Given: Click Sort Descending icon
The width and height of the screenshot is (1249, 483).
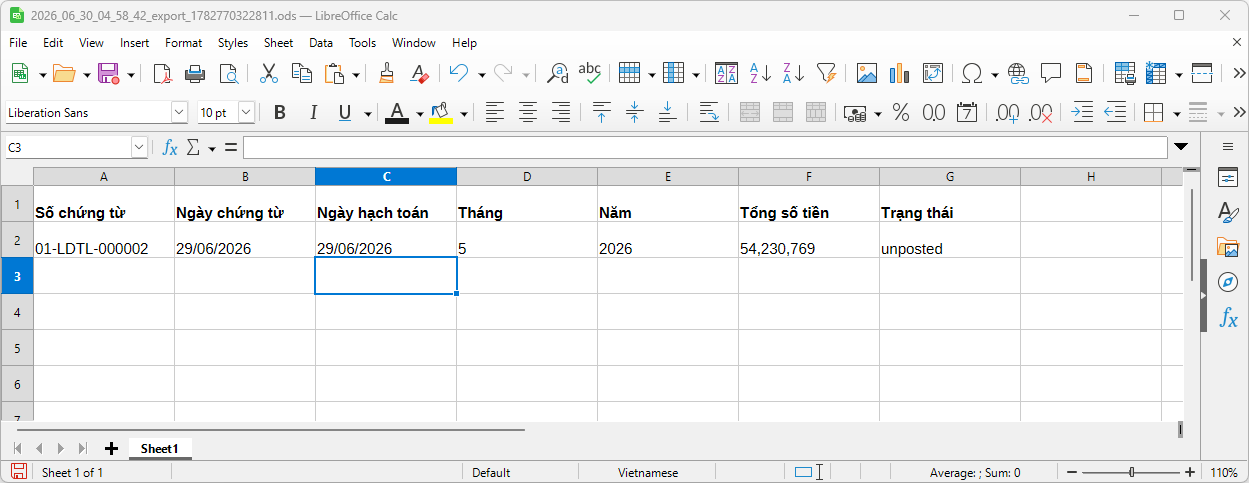Looking at the screenshot, I should point(793,73).
